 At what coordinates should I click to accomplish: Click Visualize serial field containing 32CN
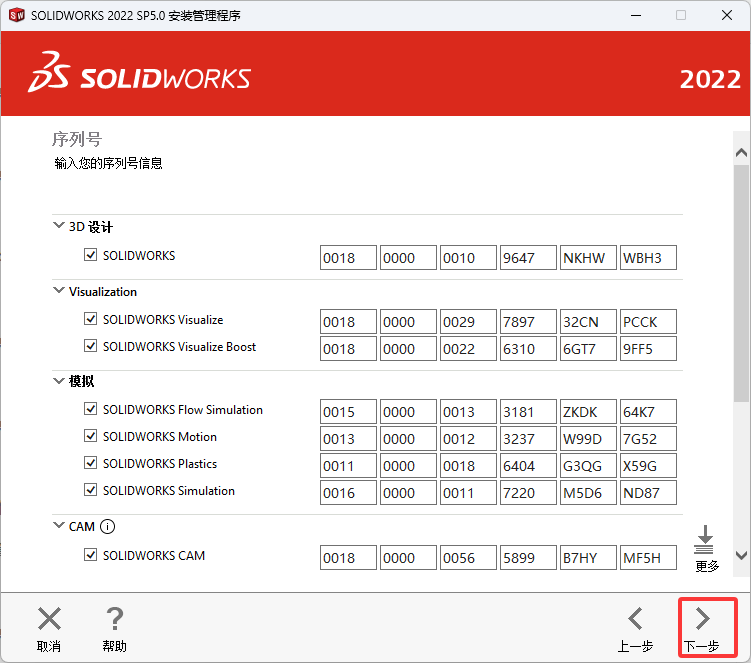(x=588, y=321)
